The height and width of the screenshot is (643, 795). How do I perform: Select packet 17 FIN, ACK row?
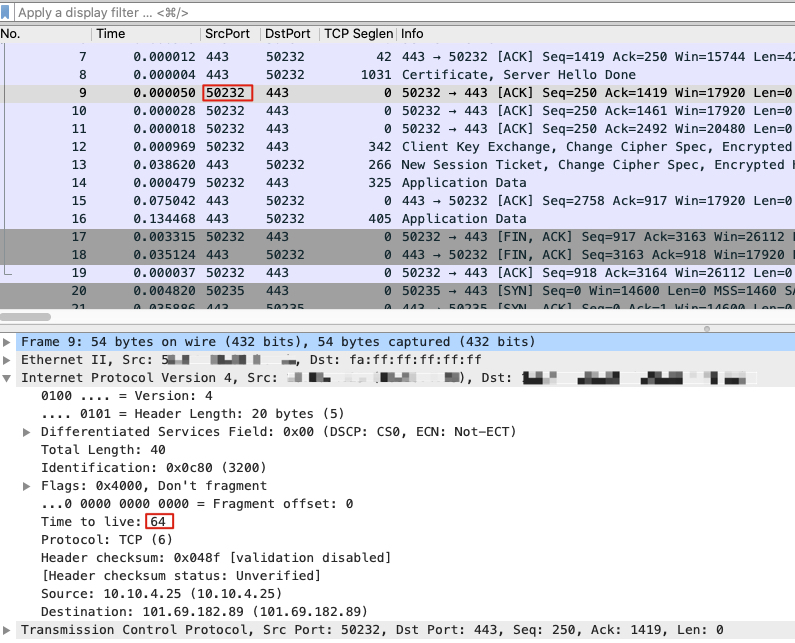click(x=398, y=237)
